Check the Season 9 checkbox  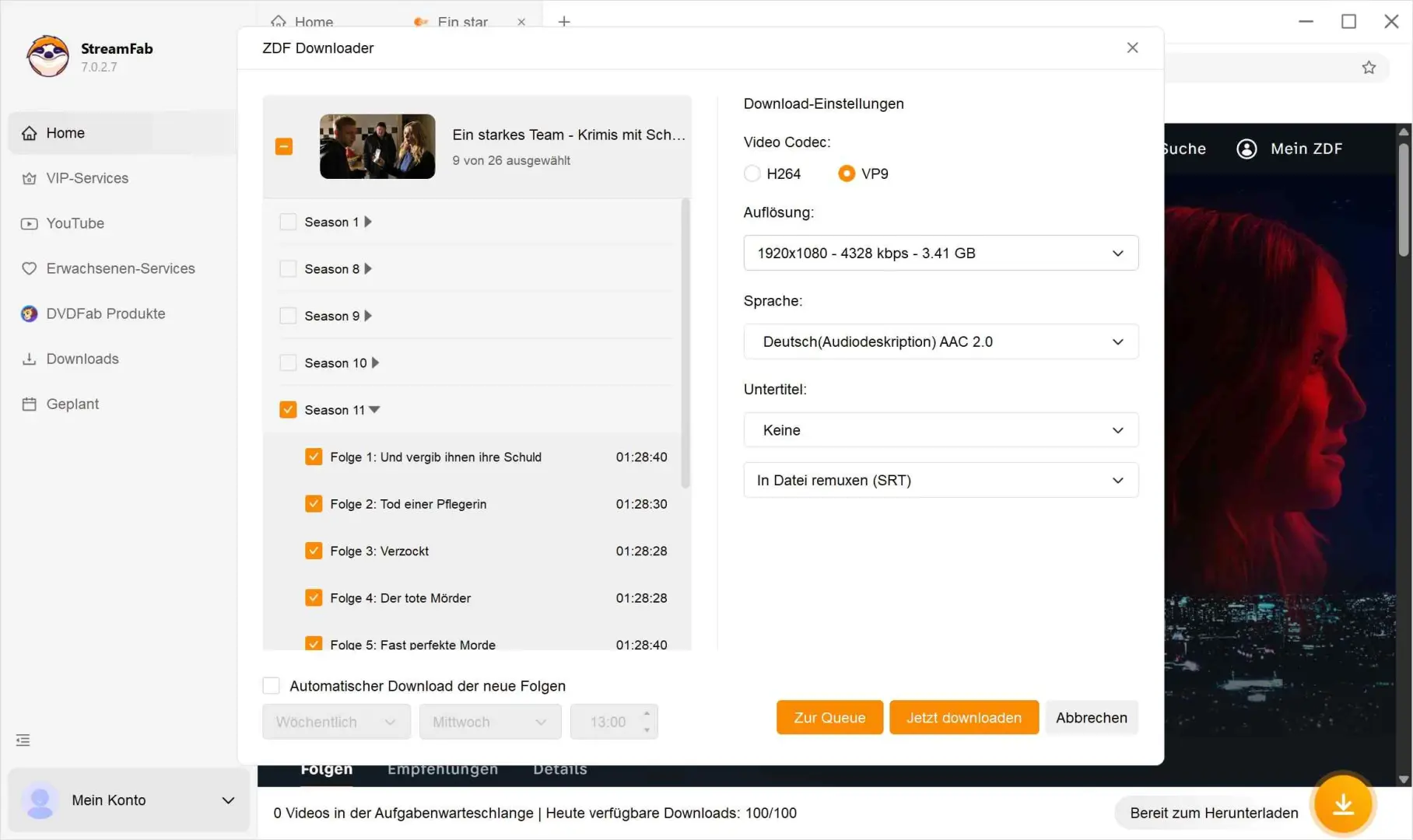click(x=288, y=316)
